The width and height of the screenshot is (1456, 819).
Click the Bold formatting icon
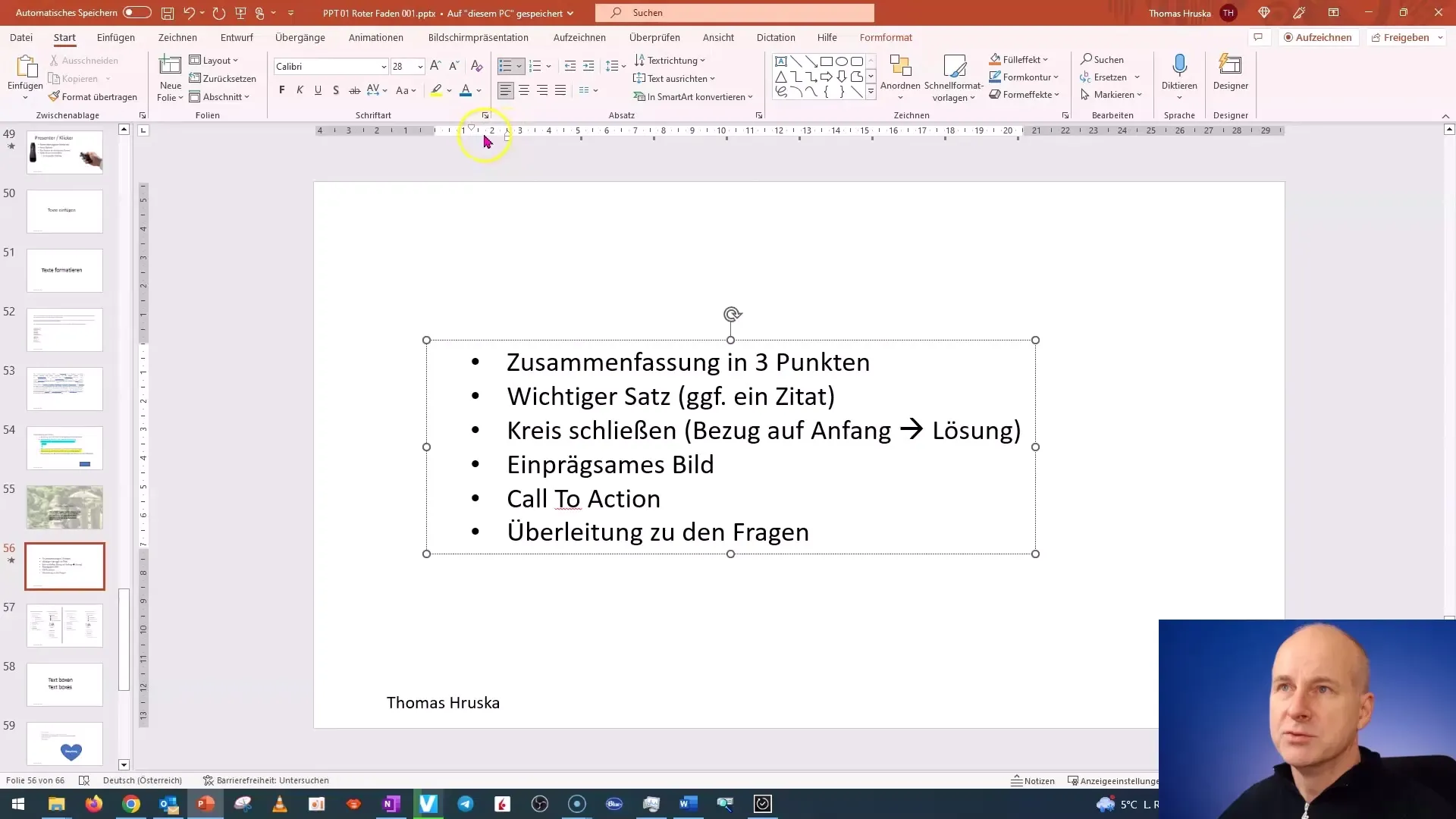(x=281, y=90)
